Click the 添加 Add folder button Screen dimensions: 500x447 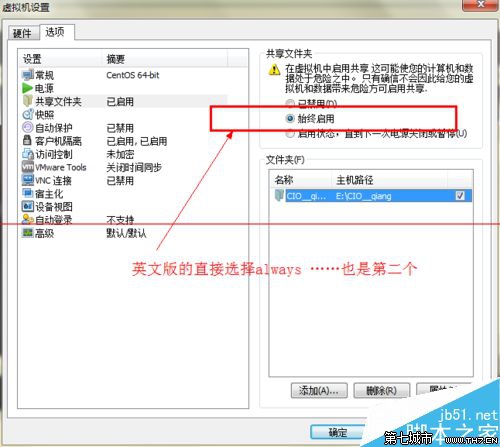coord(319,390)
